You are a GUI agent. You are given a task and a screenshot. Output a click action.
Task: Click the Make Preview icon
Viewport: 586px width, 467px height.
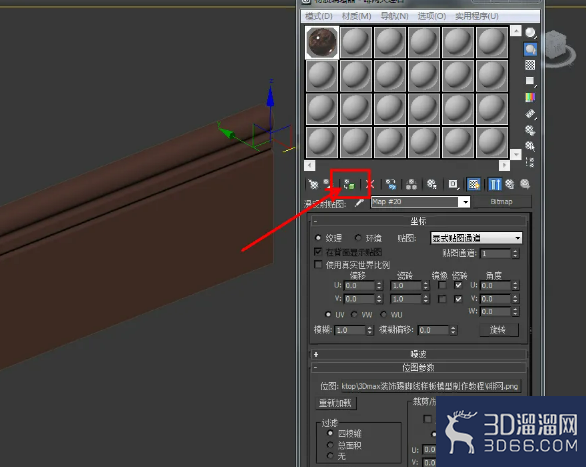(530, 114)
